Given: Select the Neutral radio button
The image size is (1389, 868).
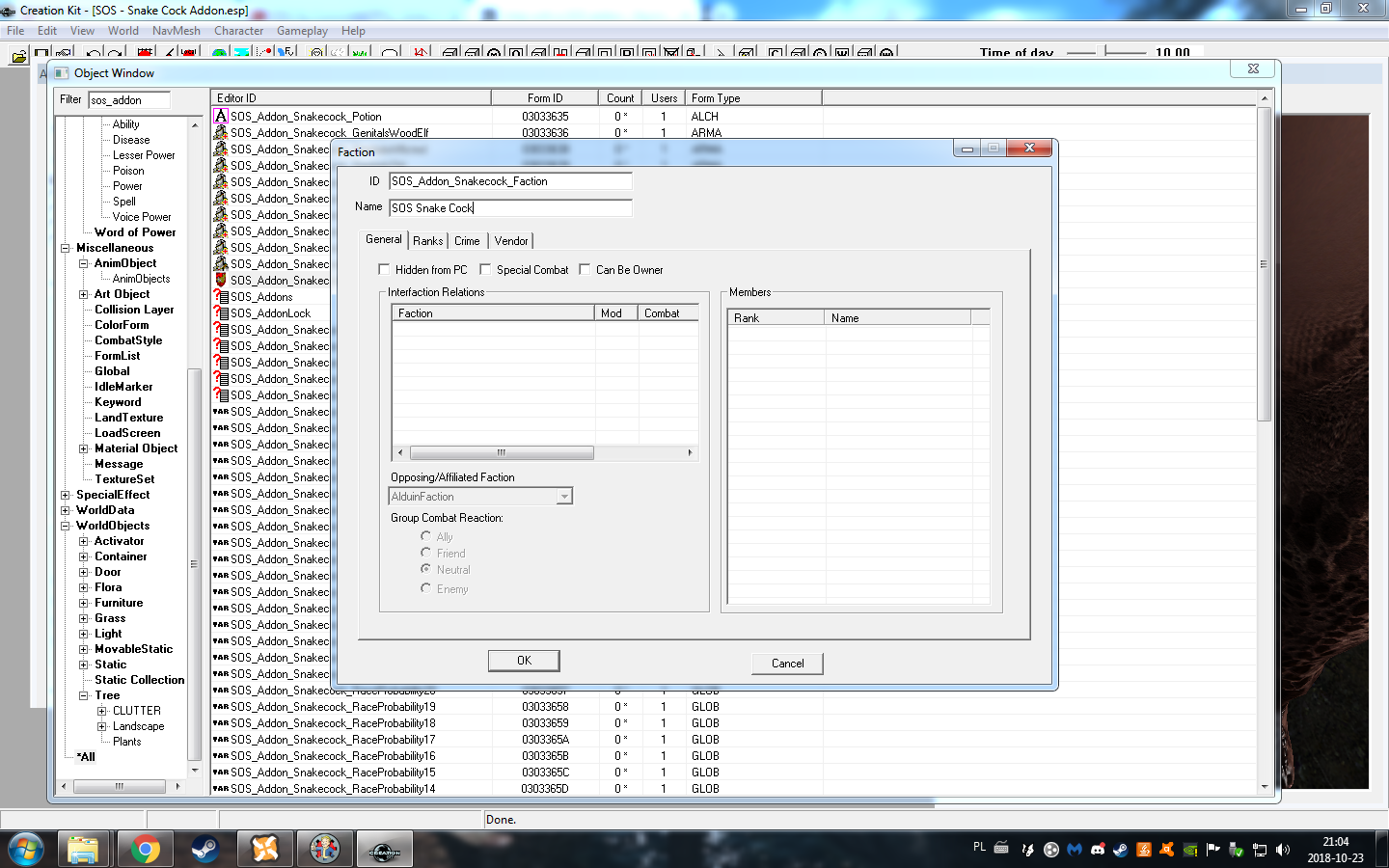Looking at the screenshot, I should click(425, 569).
